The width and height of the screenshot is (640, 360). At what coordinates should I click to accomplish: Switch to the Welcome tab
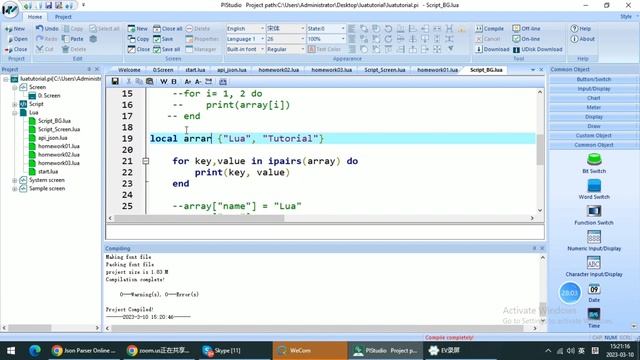[129, 70]
